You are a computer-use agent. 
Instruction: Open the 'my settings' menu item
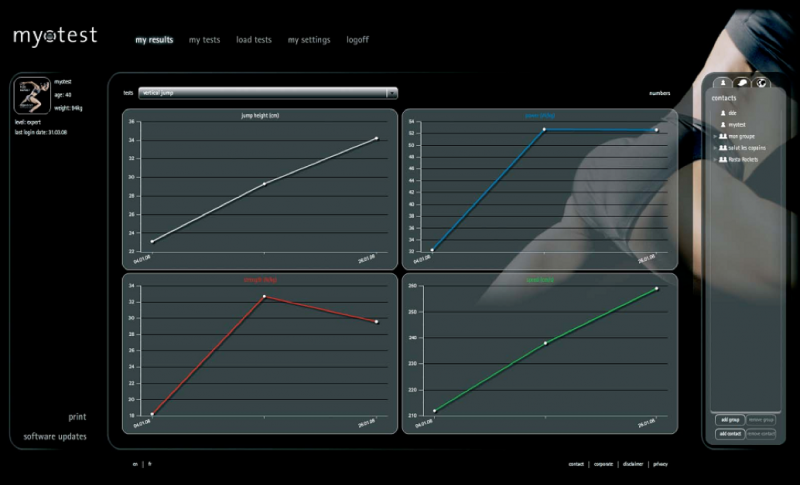[x=307, y=40]
